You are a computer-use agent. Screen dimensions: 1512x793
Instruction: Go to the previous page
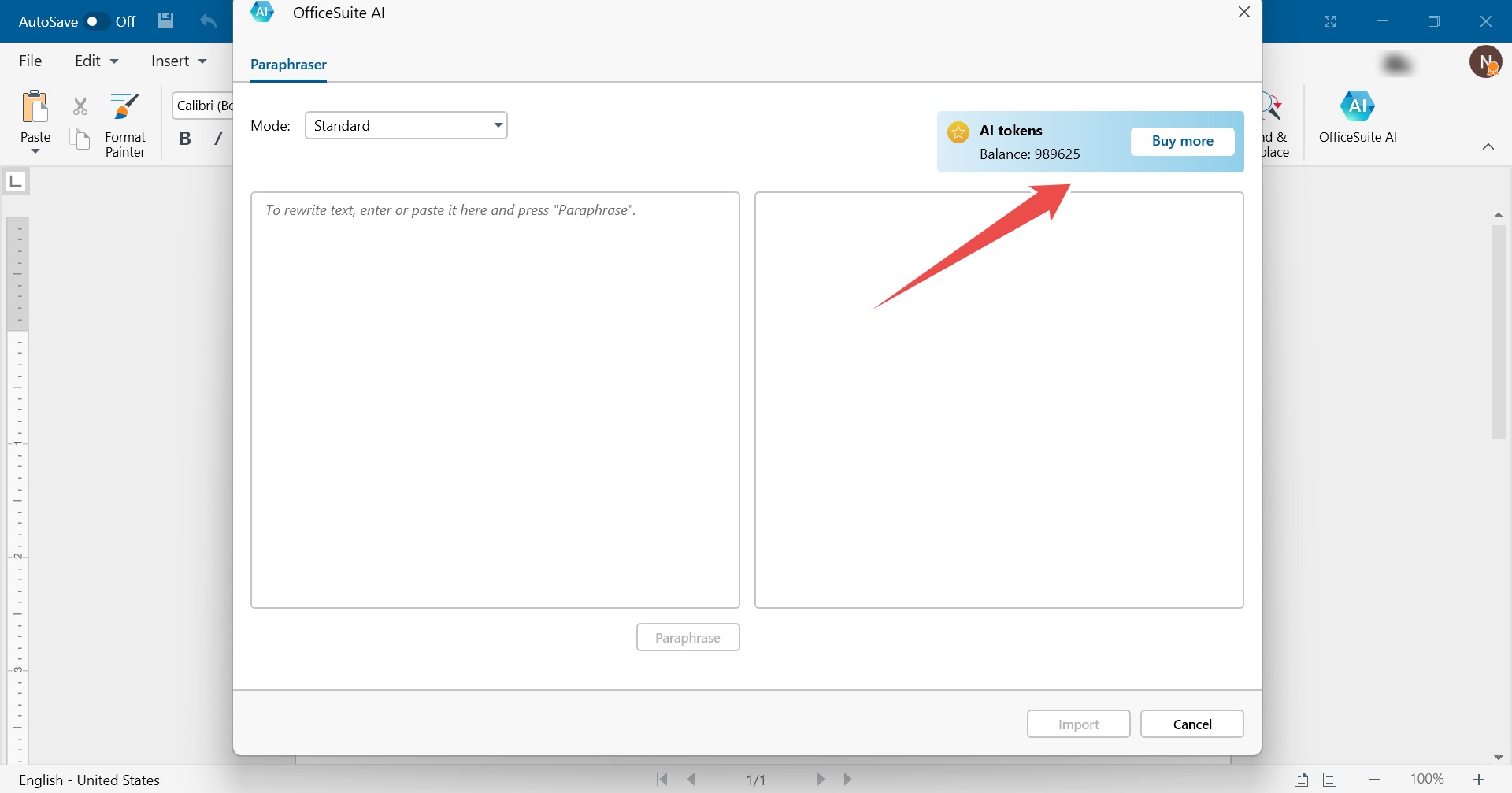coord(691,779)
